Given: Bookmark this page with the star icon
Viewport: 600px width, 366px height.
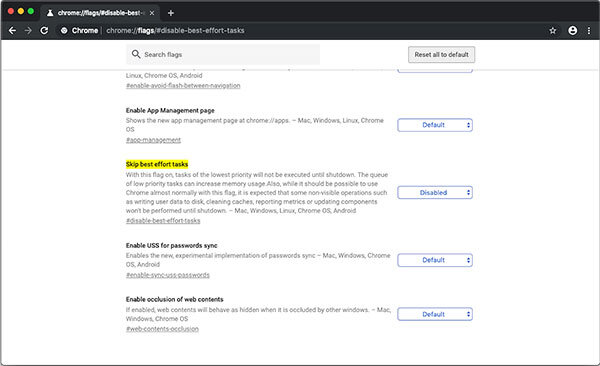Looking at the screenshot, I should point(553,31).
